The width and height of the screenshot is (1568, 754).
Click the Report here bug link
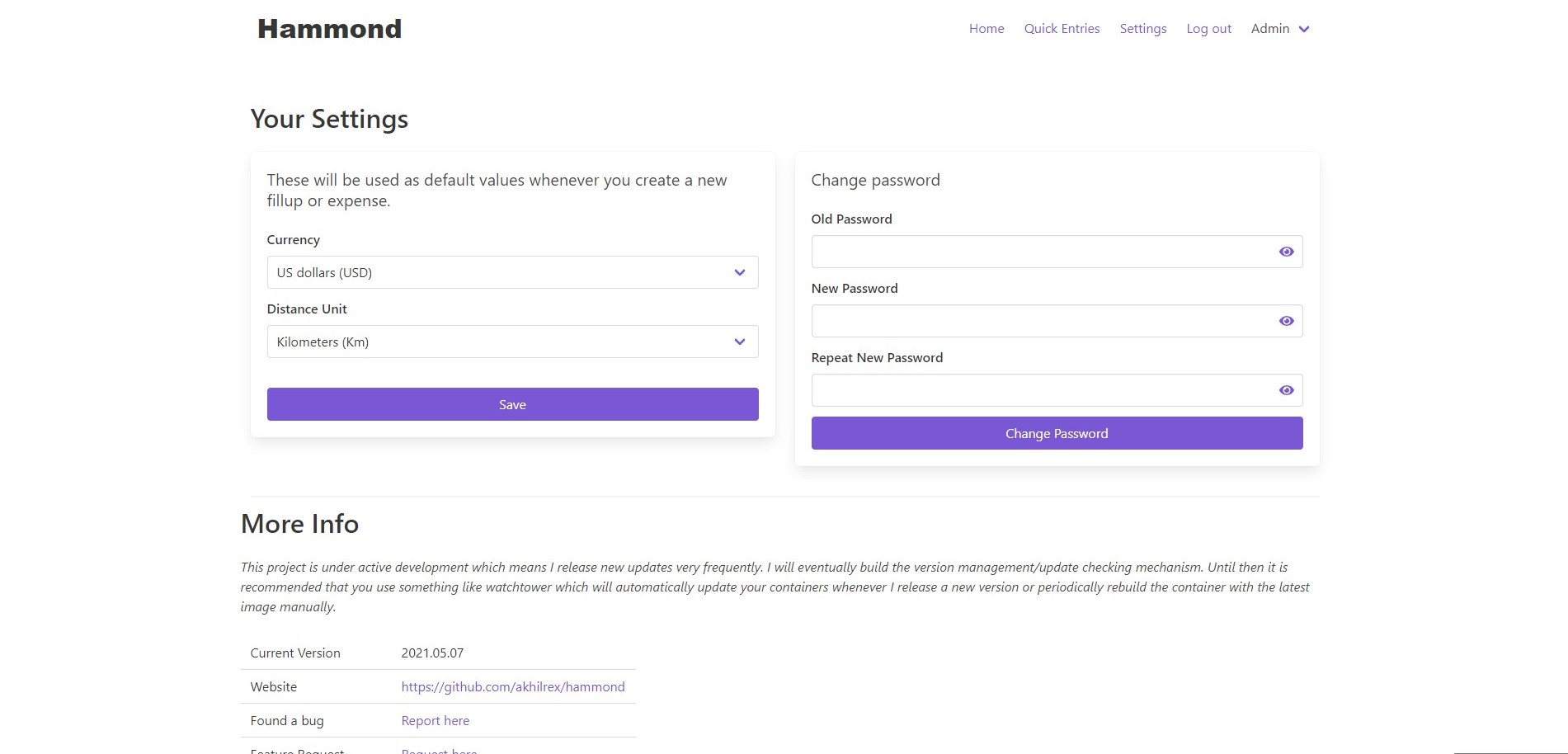click(x=435, y=720)
